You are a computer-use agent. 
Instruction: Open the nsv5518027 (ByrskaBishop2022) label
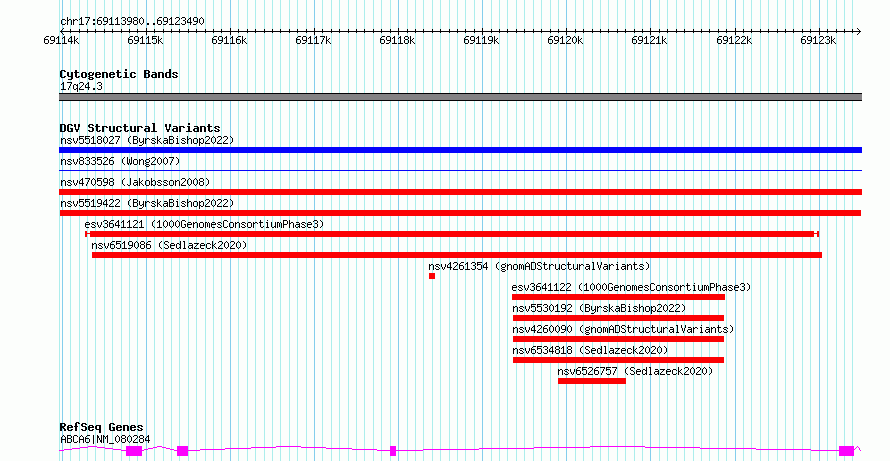tap(147, 140)
